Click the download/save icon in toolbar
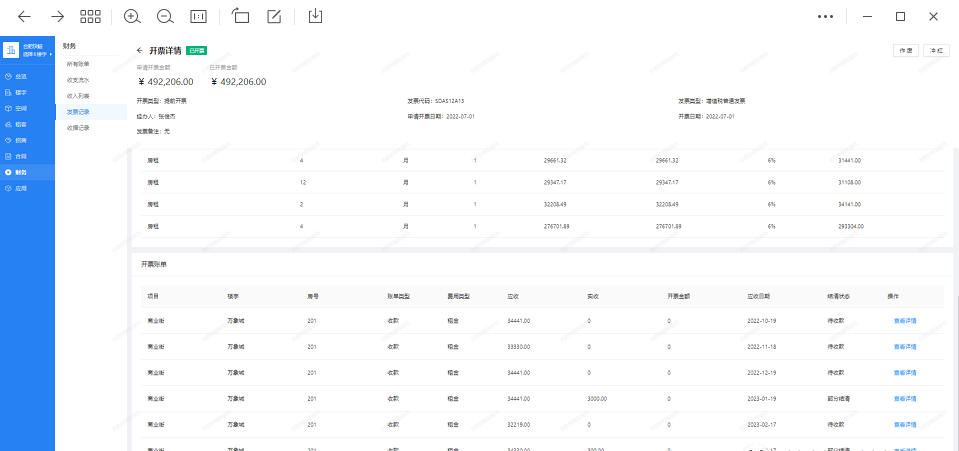959x451 pixels. pos(315,16)
